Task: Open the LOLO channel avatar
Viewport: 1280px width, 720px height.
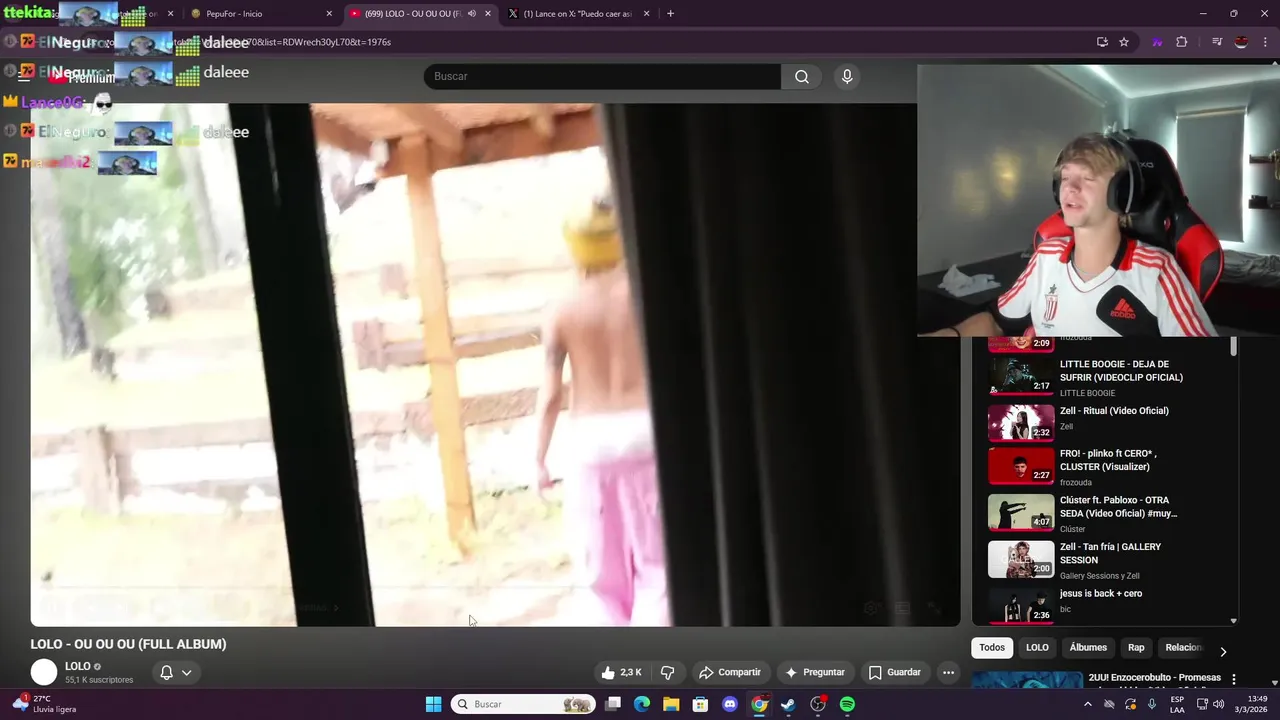Action: pos(44,672)
